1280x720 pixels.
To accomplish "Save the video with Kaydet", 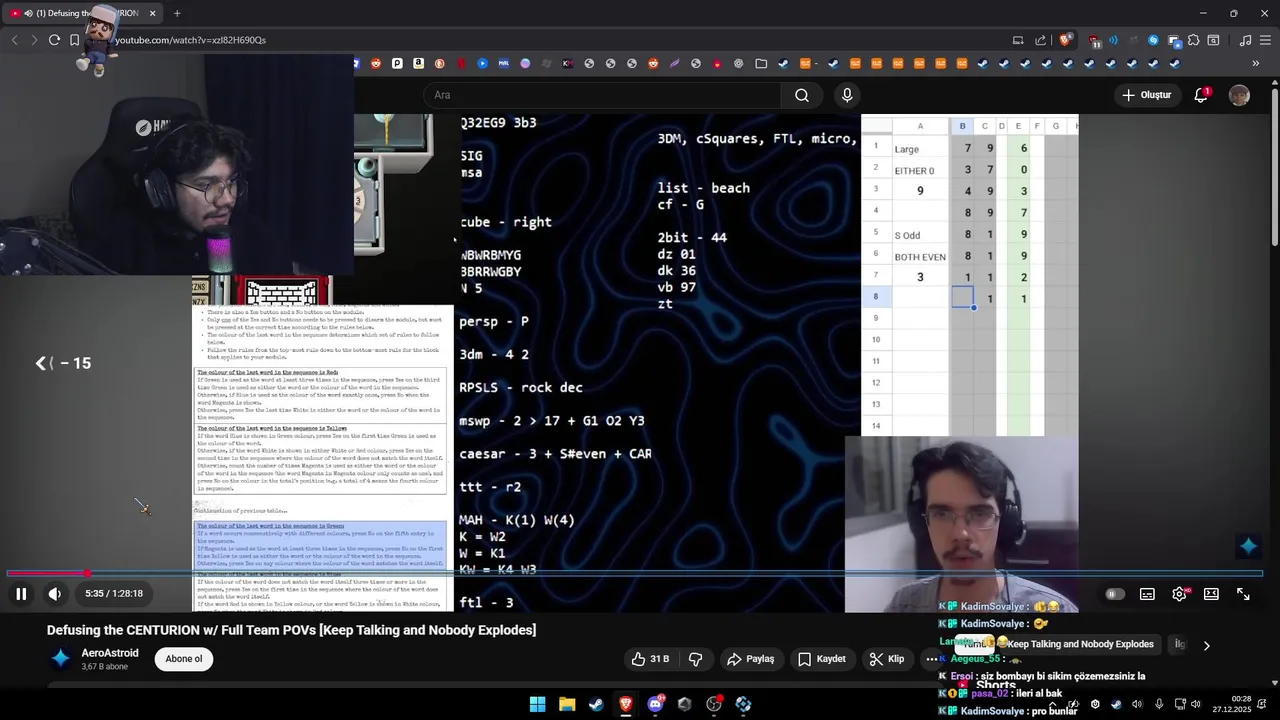I will (x=822, y=659).
